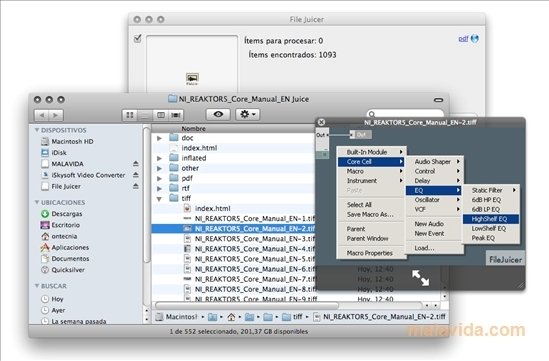Collapse the tiff folder
This screenshot has height=361, width=549.
tap(159, 199)
